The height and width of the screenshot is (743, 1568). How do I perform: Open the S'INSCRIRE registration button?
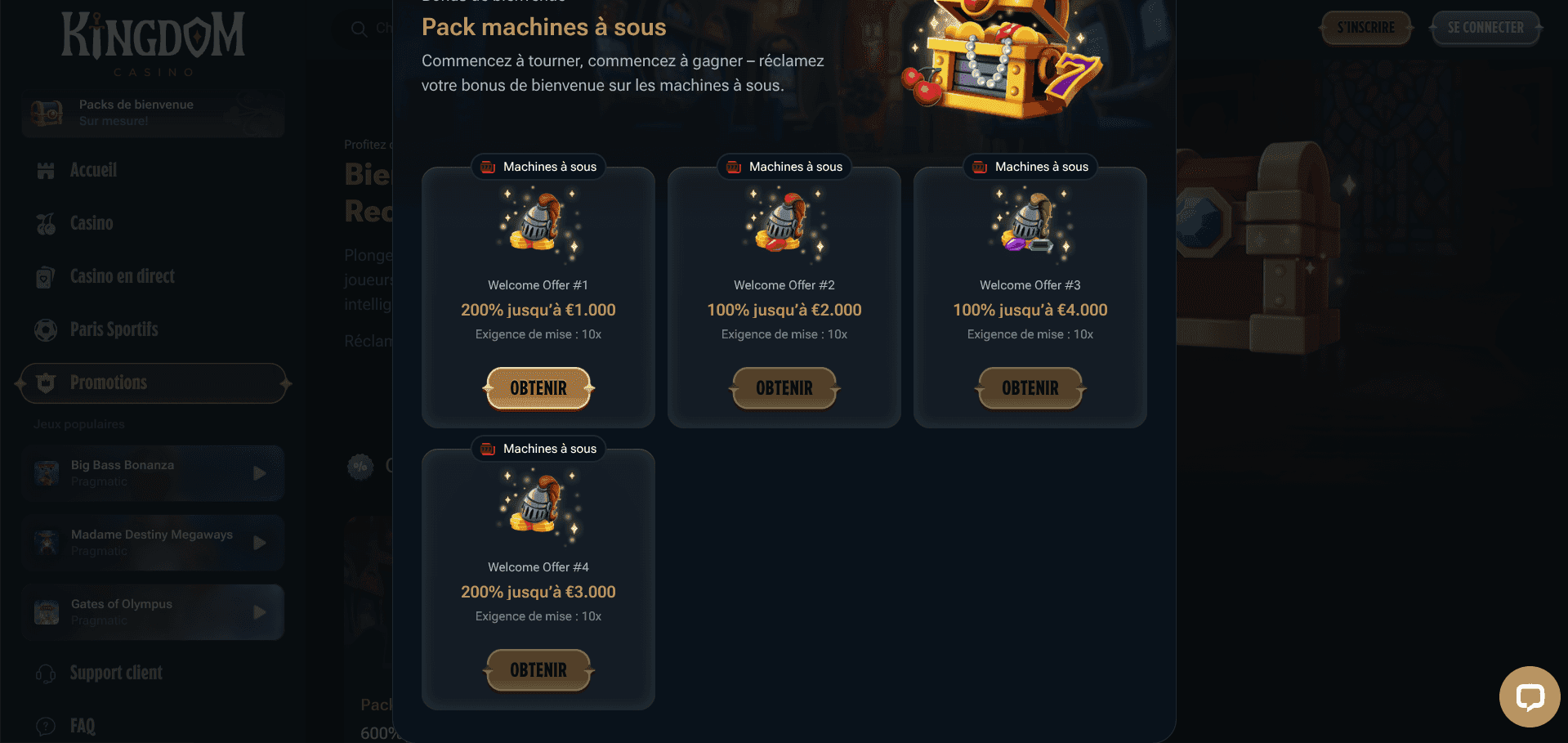tap(1366, 28)
